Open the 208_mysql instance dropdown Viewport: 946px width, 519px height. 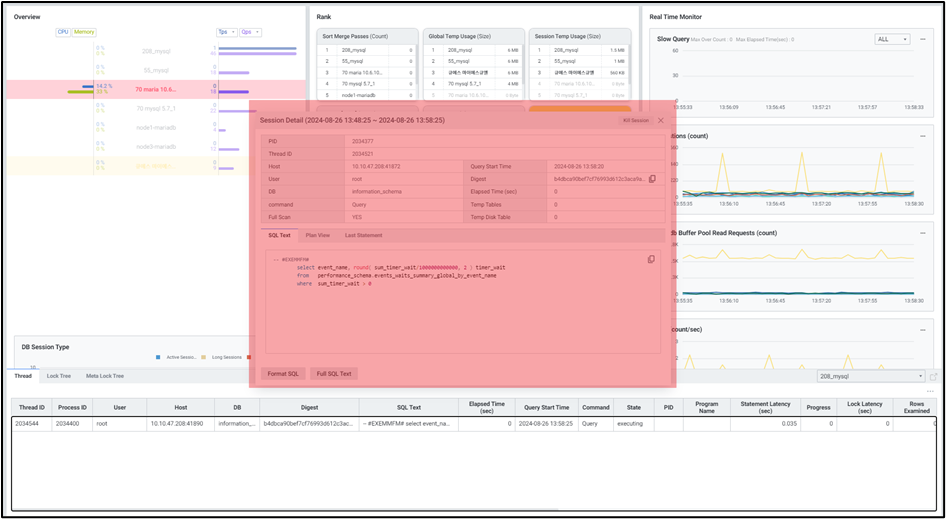click(870, 377)
